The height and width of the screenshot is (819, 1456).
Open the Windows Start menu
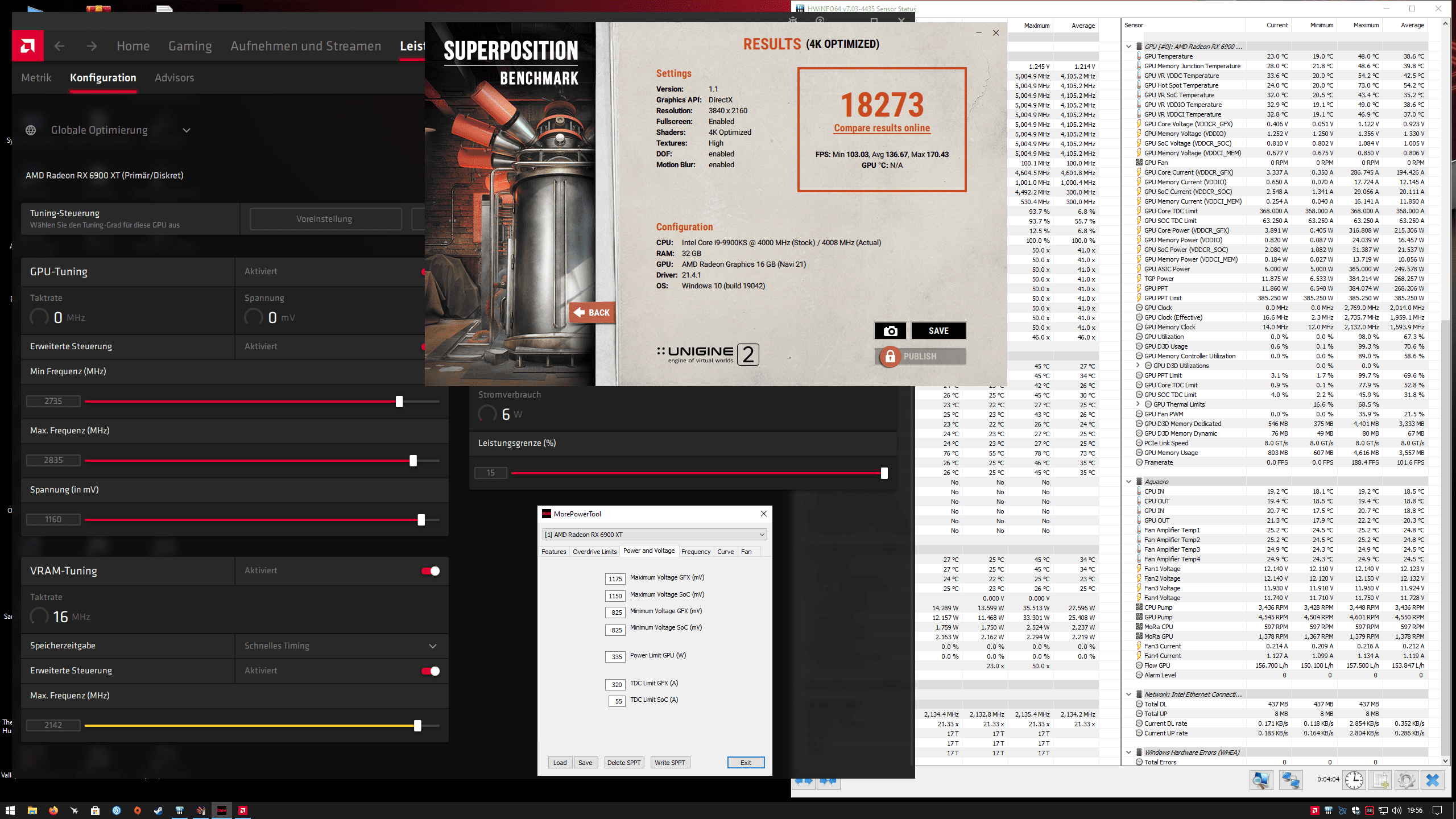(x=10, y=810)
